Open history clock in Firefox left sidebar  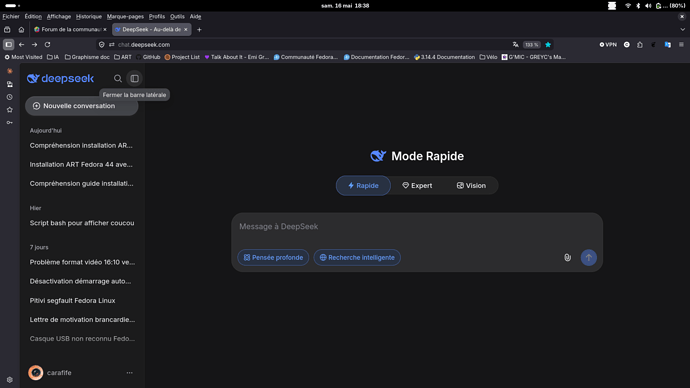pyautogui.click(x=10, y=97)
